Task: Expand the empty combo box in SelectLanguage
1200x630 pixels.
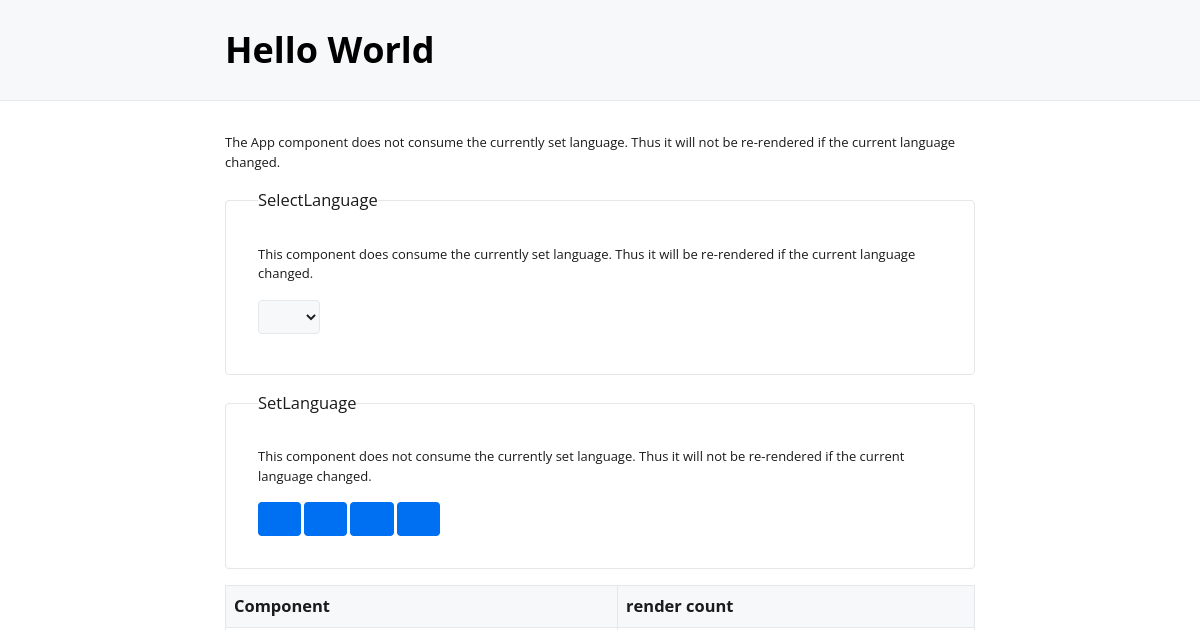Action: coord(289,317)
